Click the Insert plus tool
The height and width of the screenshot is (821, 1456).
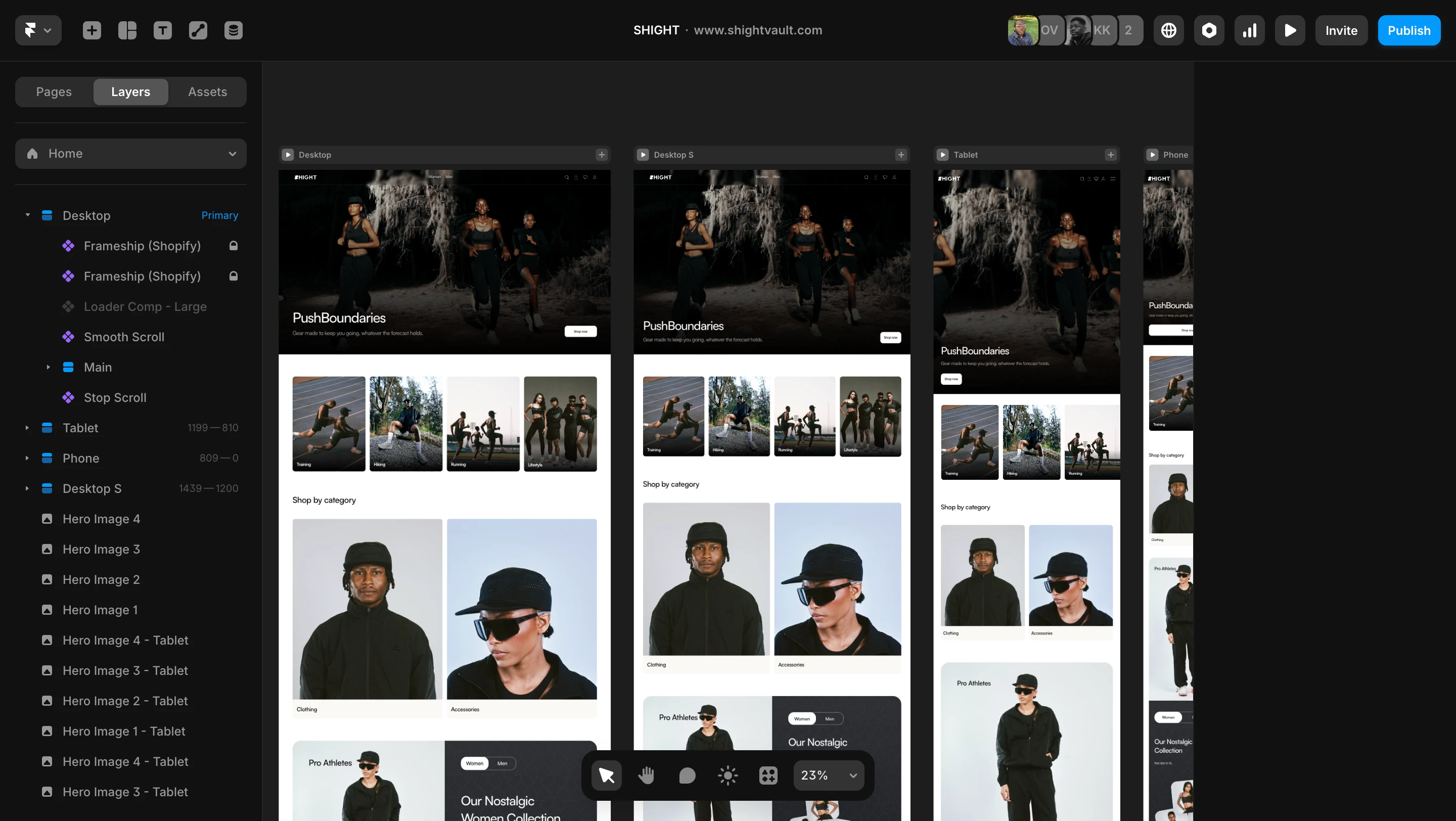coord(92,30)
